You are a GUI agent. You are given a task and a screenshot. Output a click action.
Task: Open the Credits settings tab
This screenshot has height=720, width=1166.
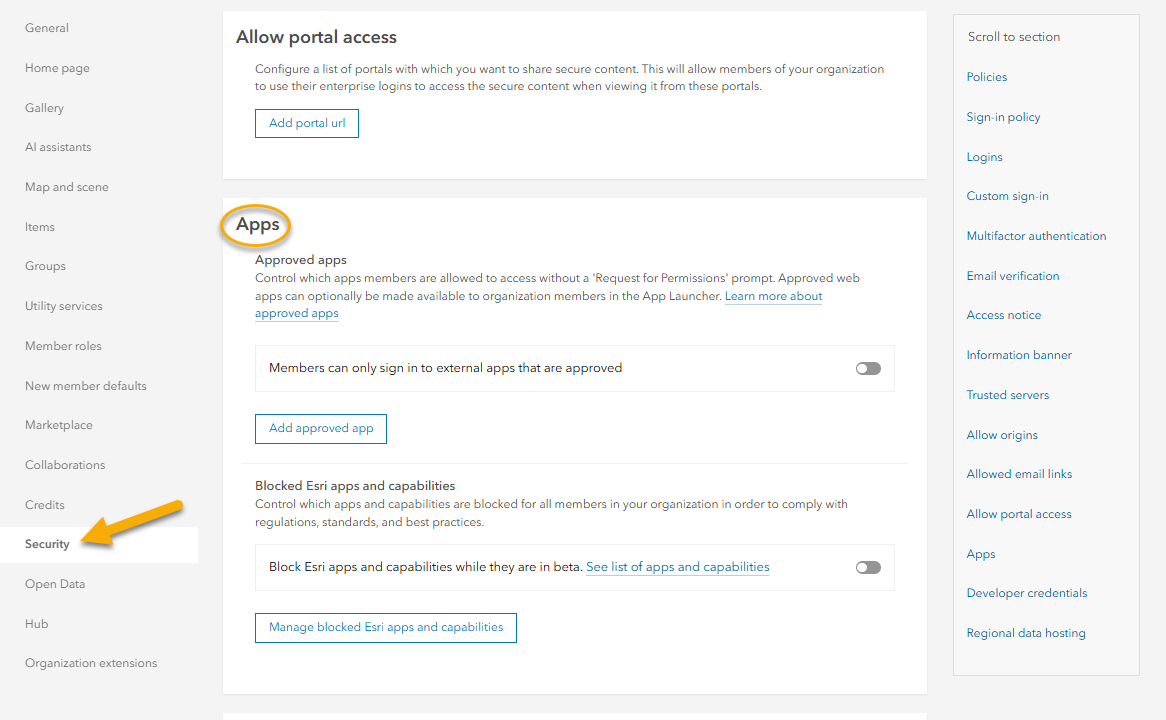[45, 505]
